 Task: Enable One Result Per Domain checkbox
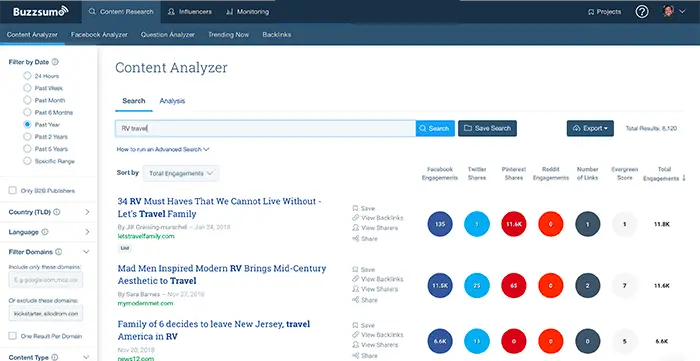[x=12, y=336]
